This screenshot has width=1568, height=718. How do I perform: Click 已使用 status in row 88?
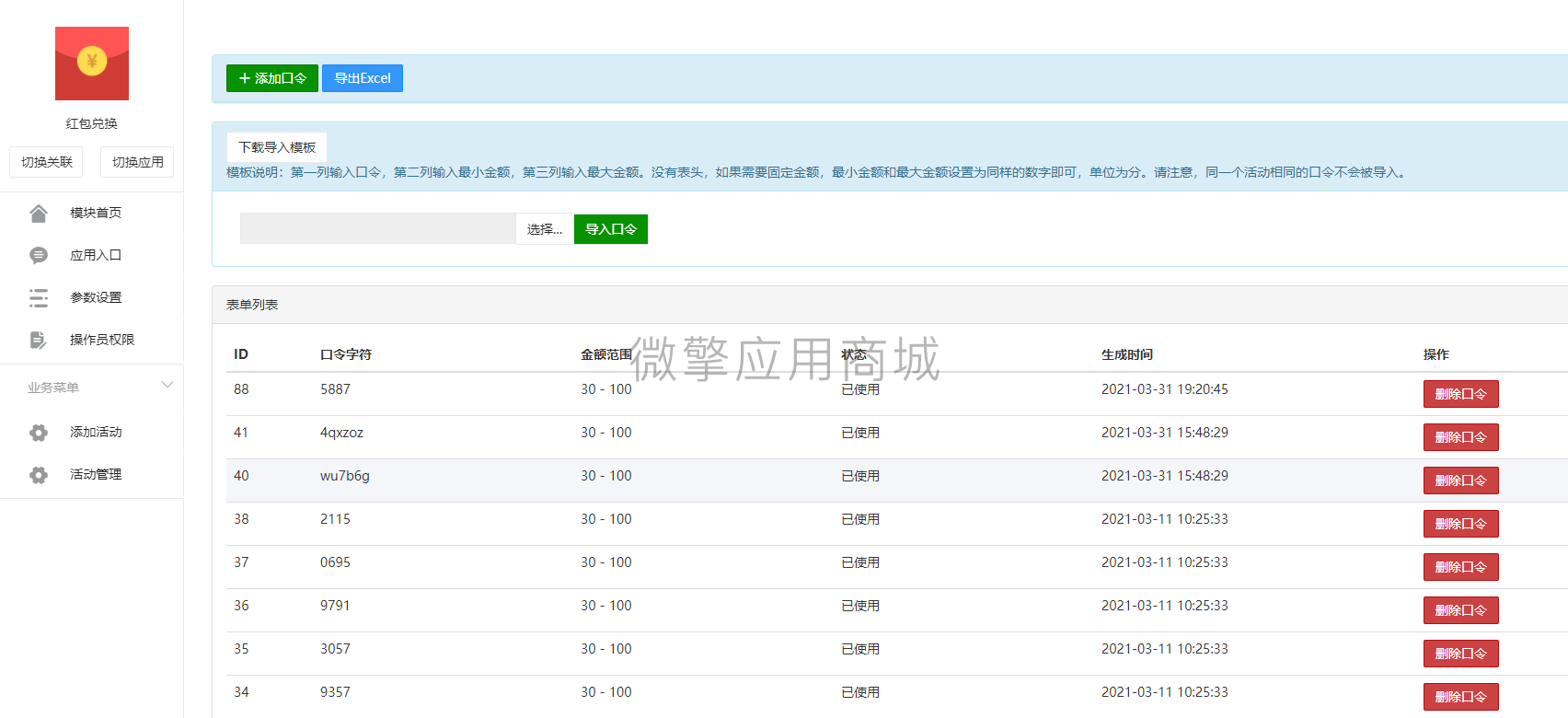coord(860,389)
